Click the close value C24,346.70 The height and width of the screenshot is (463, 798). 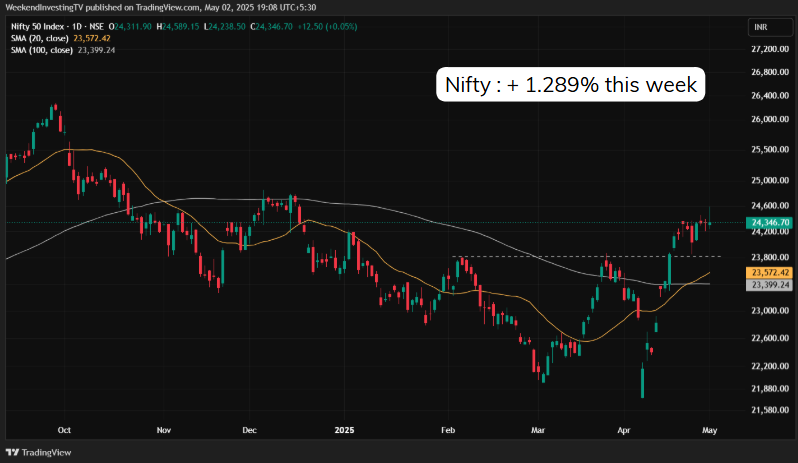click(x=271, y=26)
